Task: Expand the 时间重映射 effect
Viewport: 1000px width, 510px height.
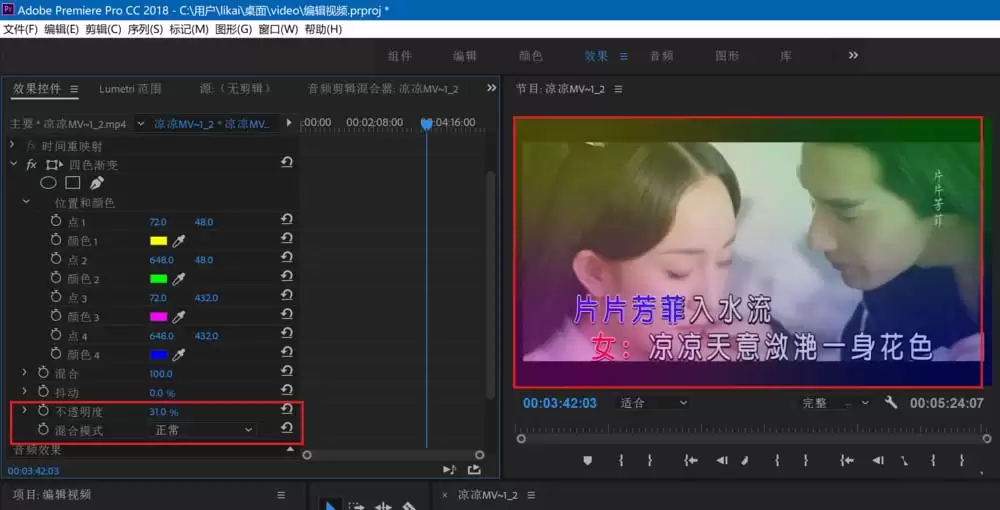Action: pyautogui.click(x=12, y=145)
